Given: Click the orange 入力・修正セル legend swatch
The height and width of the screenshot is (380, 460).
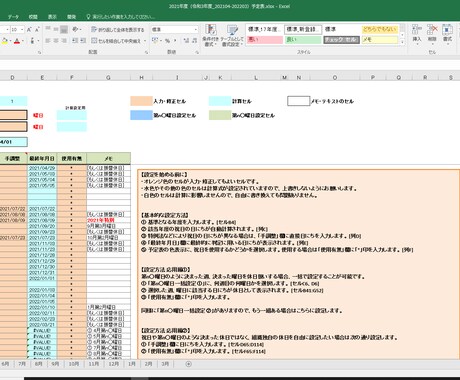Looking at the screenshot, I should [141, 101].
